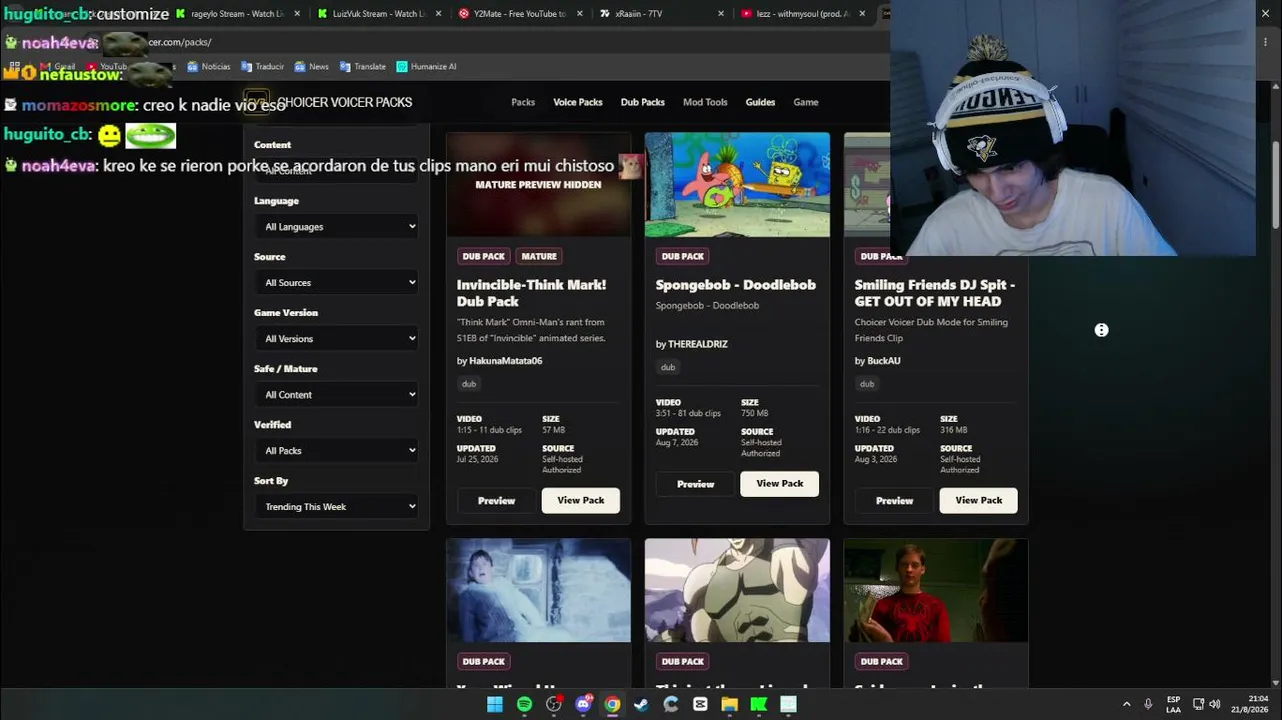Preview the Spongebob Doodlebob pack
This screenshot has height=720, width=1282.
click(x=695, y=484)
